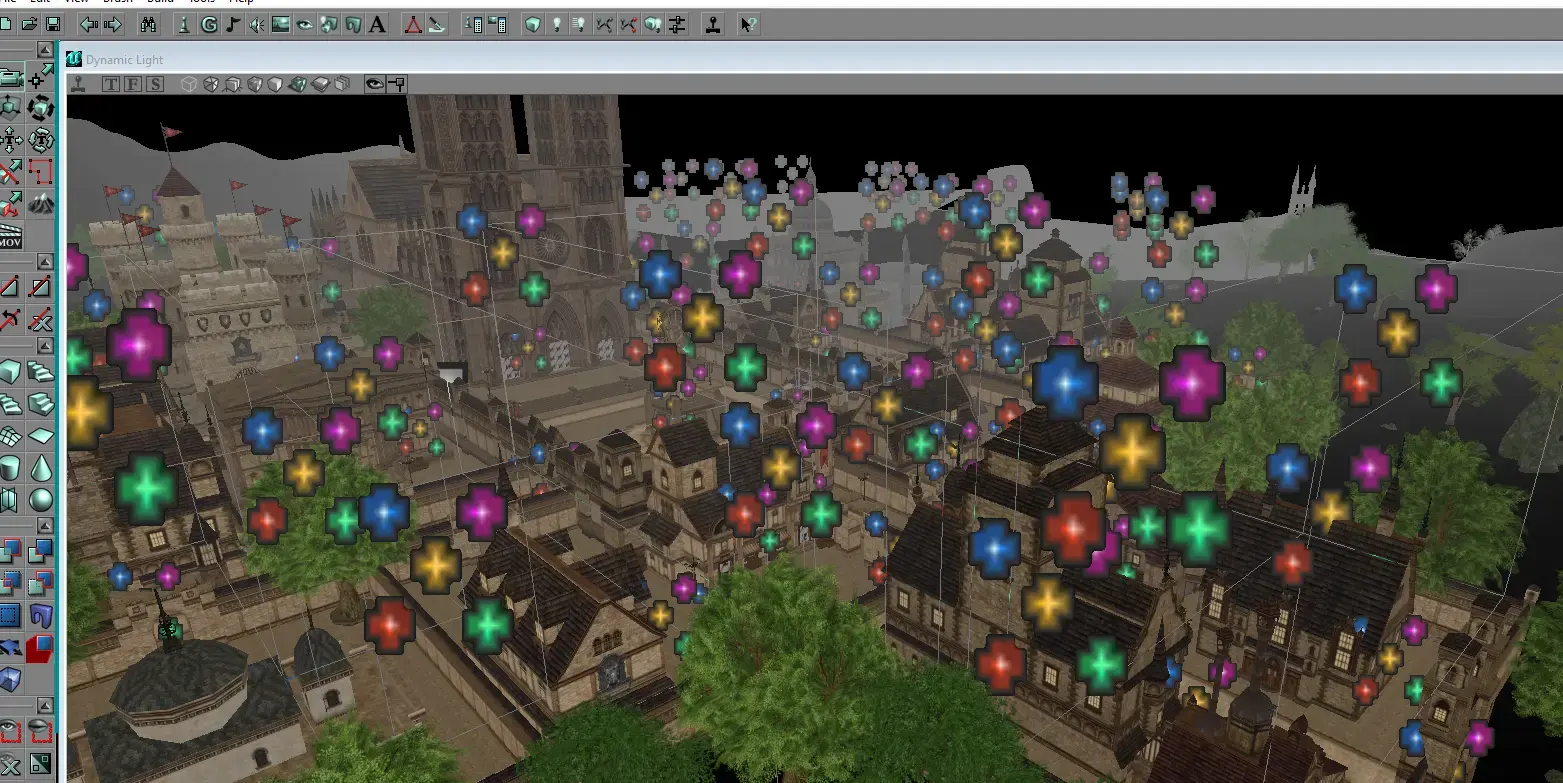Collapse the brush builders sidebar group
This screenshot has width=1563, height=783.
(46, 345)
